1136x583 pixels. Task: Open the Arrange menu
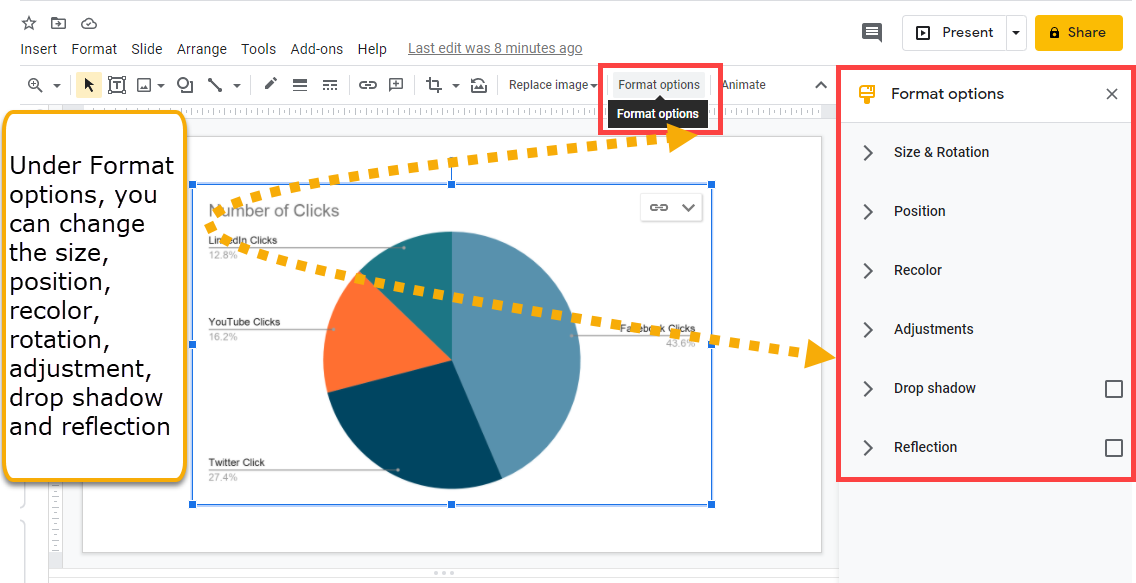[x=202, y=48]
